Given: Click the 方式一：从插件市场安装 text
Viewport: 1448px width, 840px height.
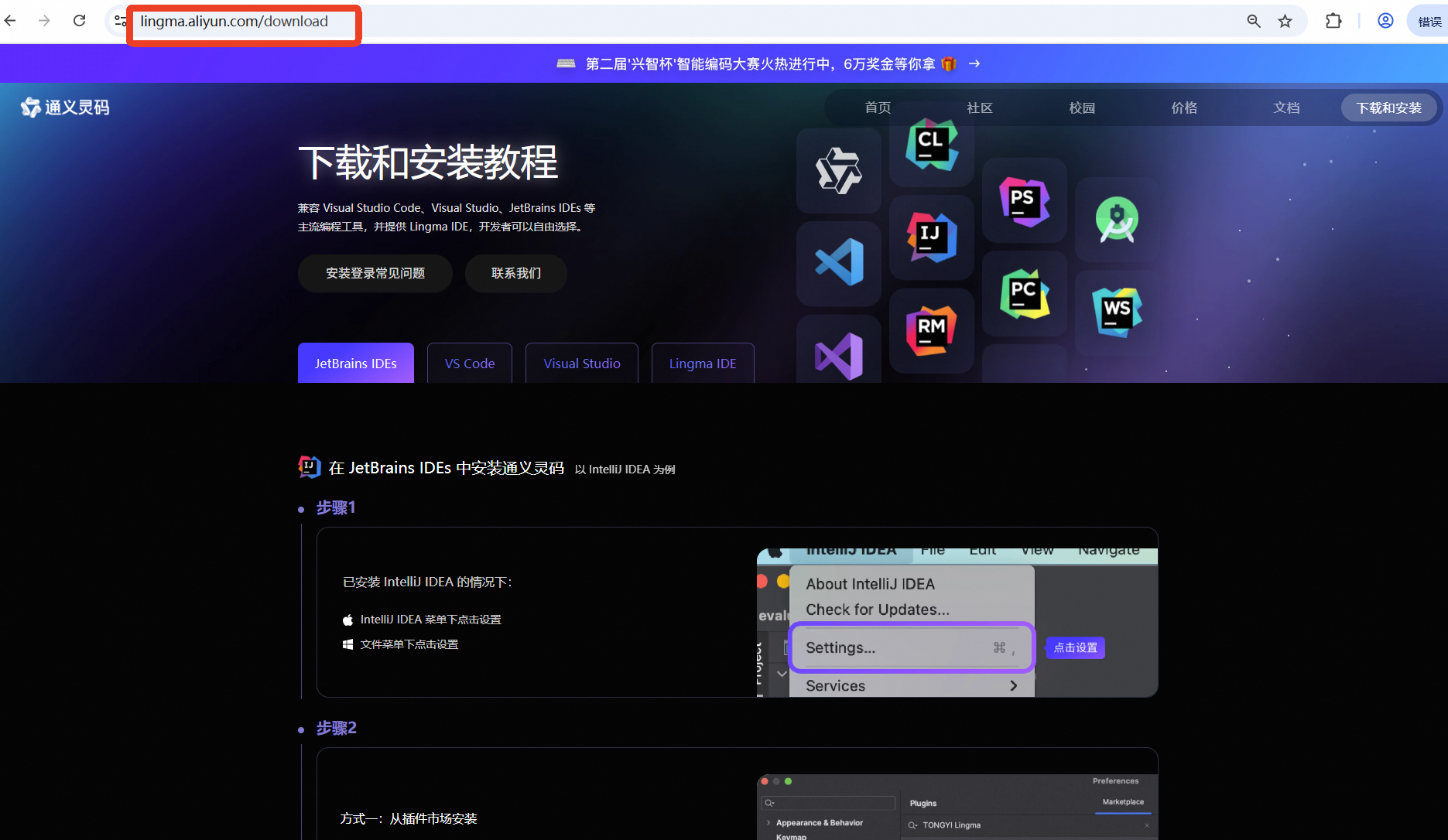Looking at the screenshot, I should pyautogui.click(x=409, y=818).
